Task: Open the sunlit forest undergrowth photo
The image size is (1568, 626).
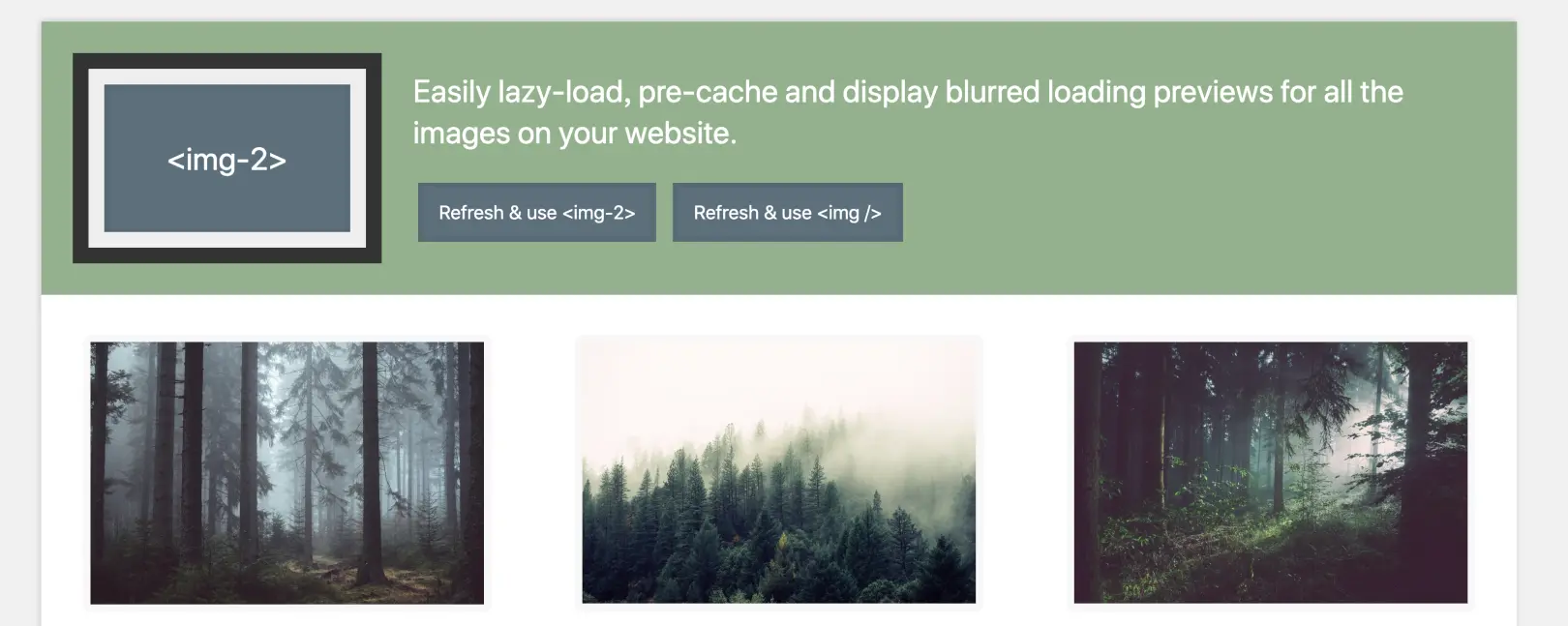Action: 1271,473
